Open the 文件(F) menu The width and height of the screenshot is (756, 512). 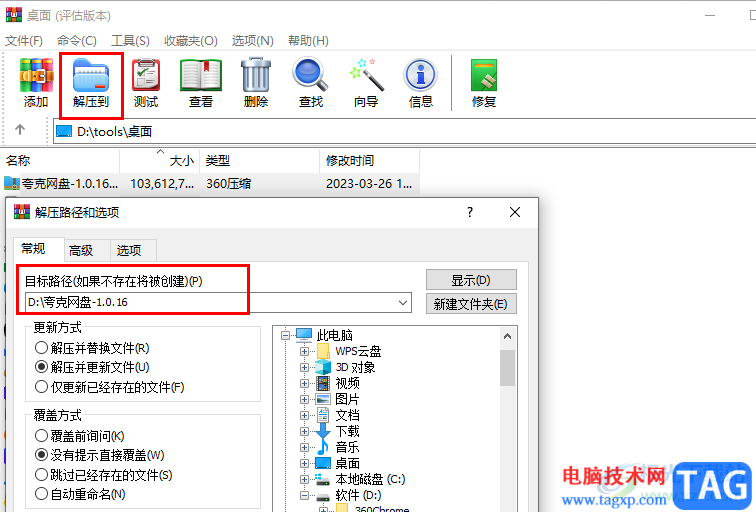(24, 40)
